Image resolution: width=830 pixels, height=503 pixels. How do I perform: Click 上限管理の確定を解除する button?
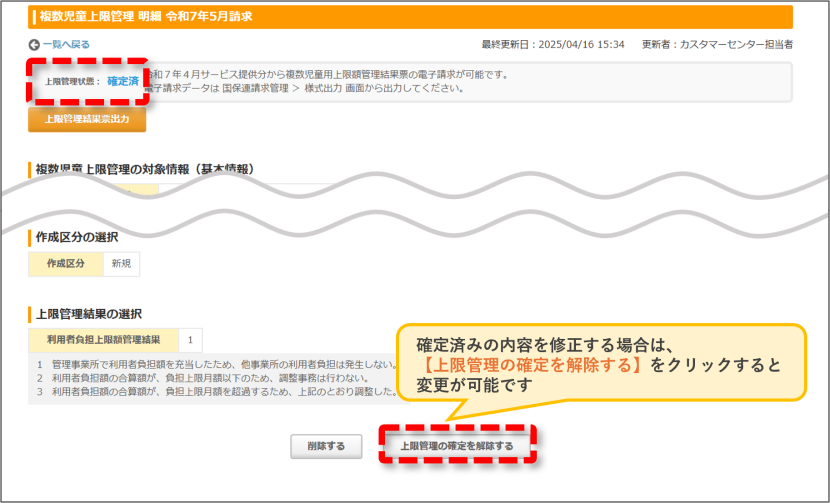click(x=457, y=446)
